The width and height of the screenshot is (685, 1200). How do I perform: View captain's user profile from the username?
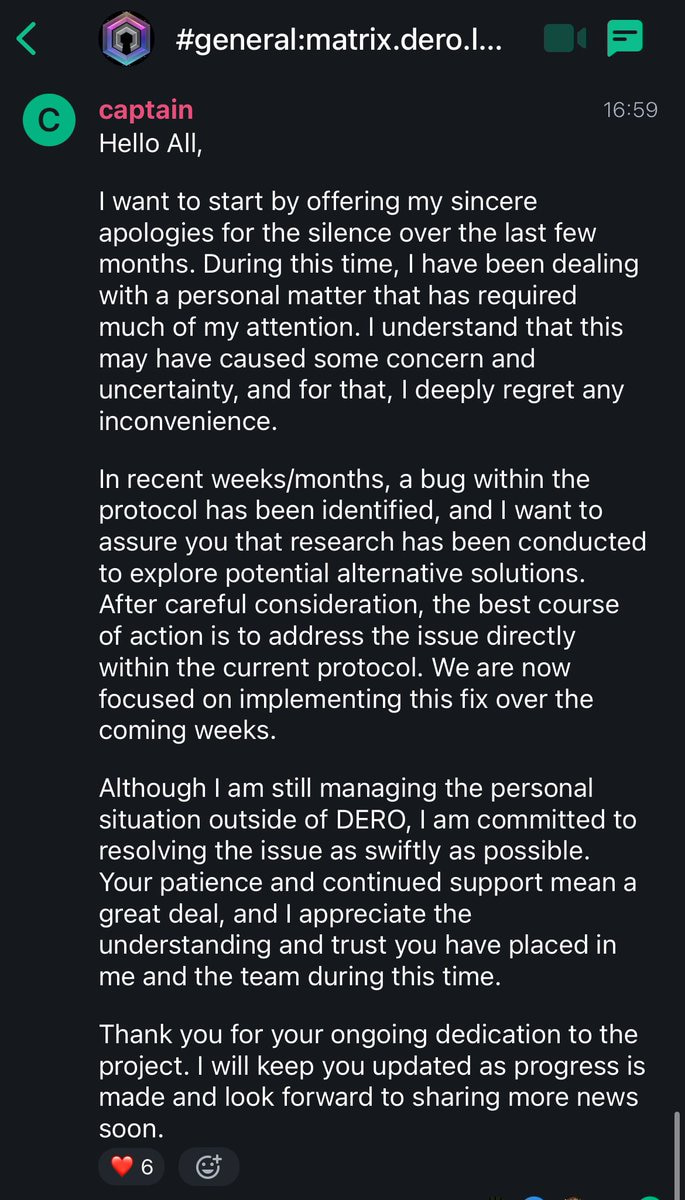(x=146, y=110)
